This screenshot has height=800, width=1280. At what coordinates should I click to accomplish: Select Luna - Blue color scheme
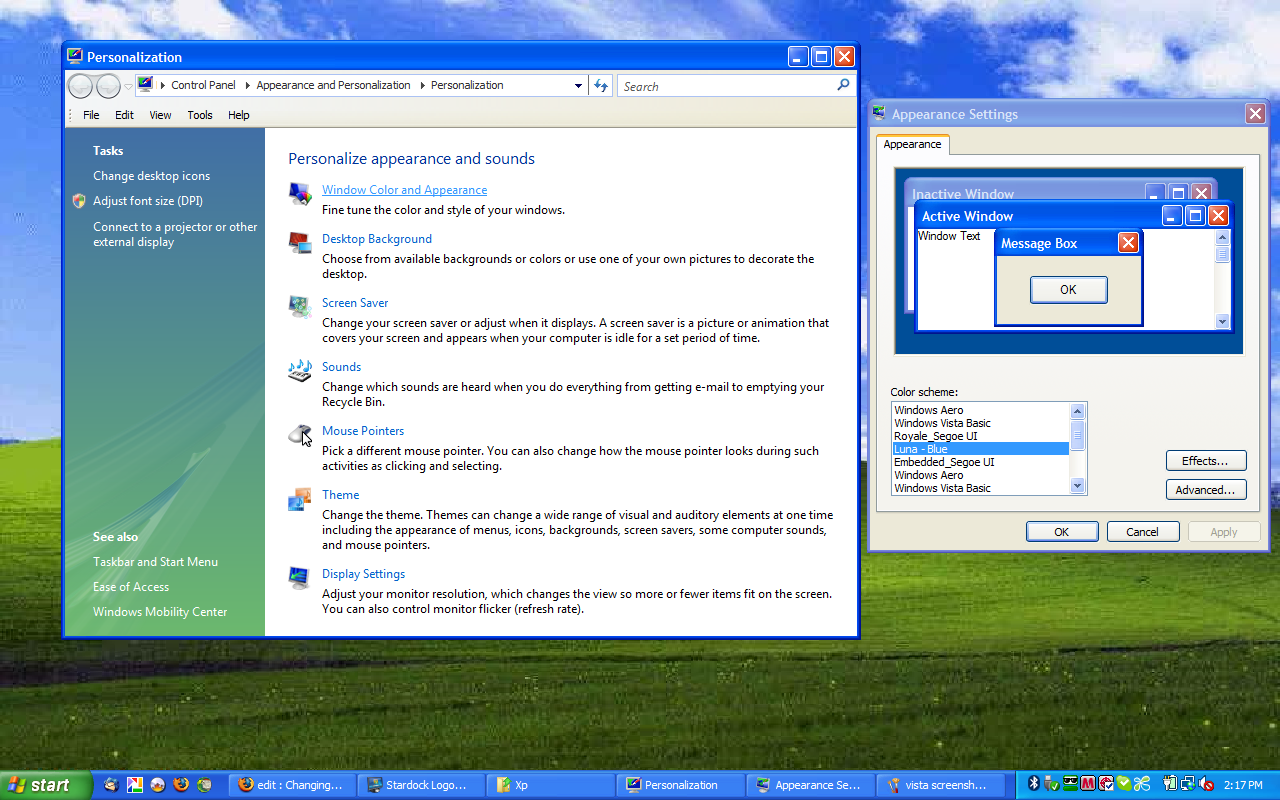[980, 449]
